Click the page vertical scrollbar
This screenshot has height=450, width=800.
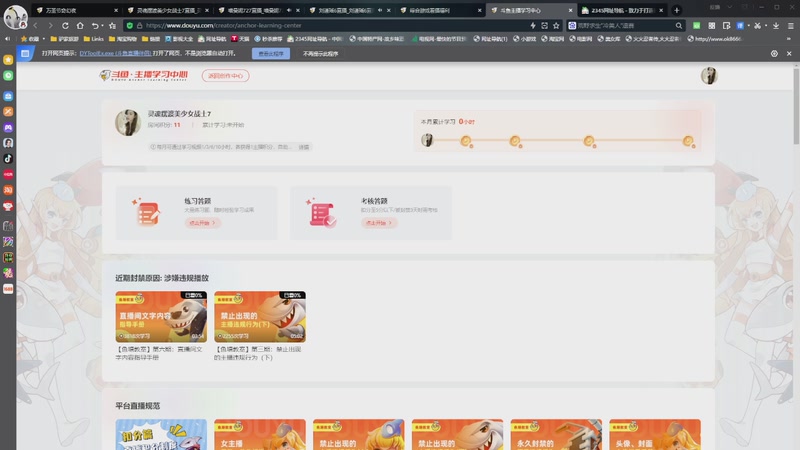796,106
